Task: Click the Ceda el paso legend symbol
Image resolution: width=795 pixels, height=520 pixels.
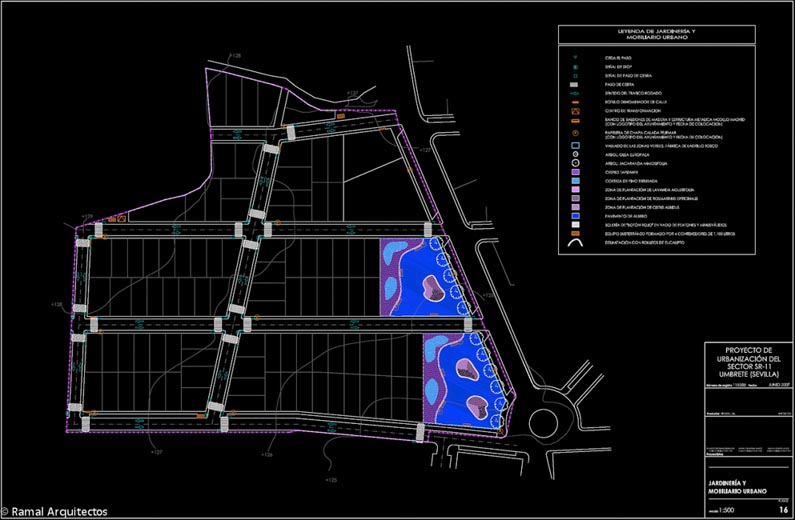Action: click(578, 59)
